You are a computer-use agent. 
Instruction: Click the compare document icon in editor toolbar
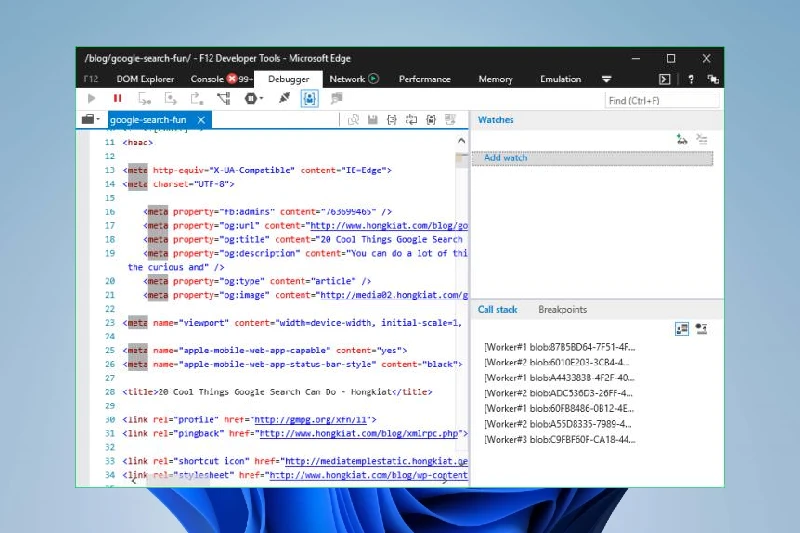[353, 120]
